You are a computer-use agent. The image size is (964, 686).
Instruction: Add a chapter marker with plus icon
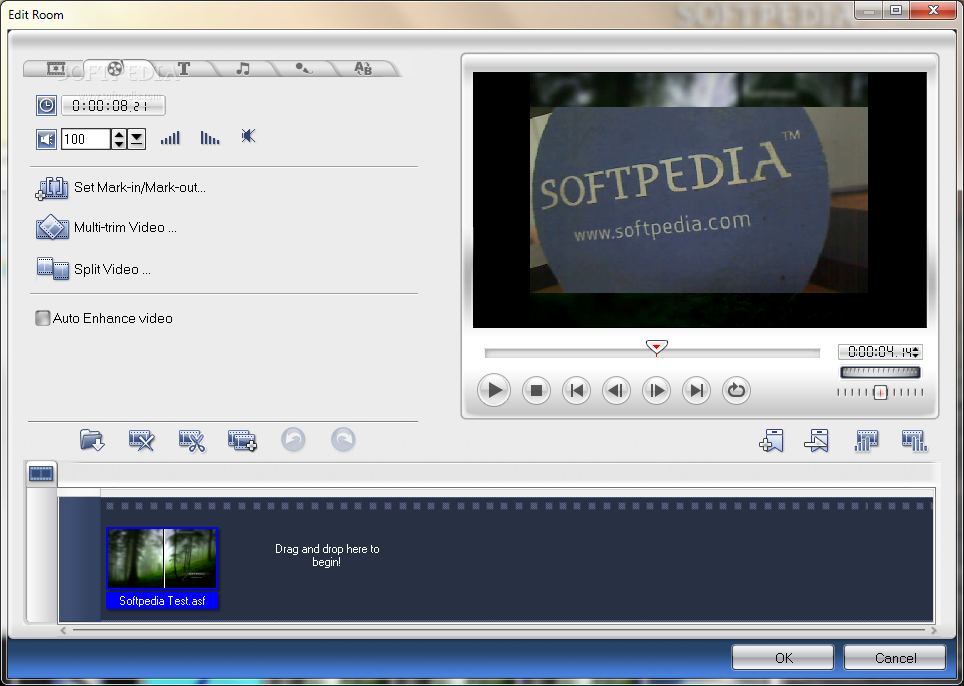(772, 440)
